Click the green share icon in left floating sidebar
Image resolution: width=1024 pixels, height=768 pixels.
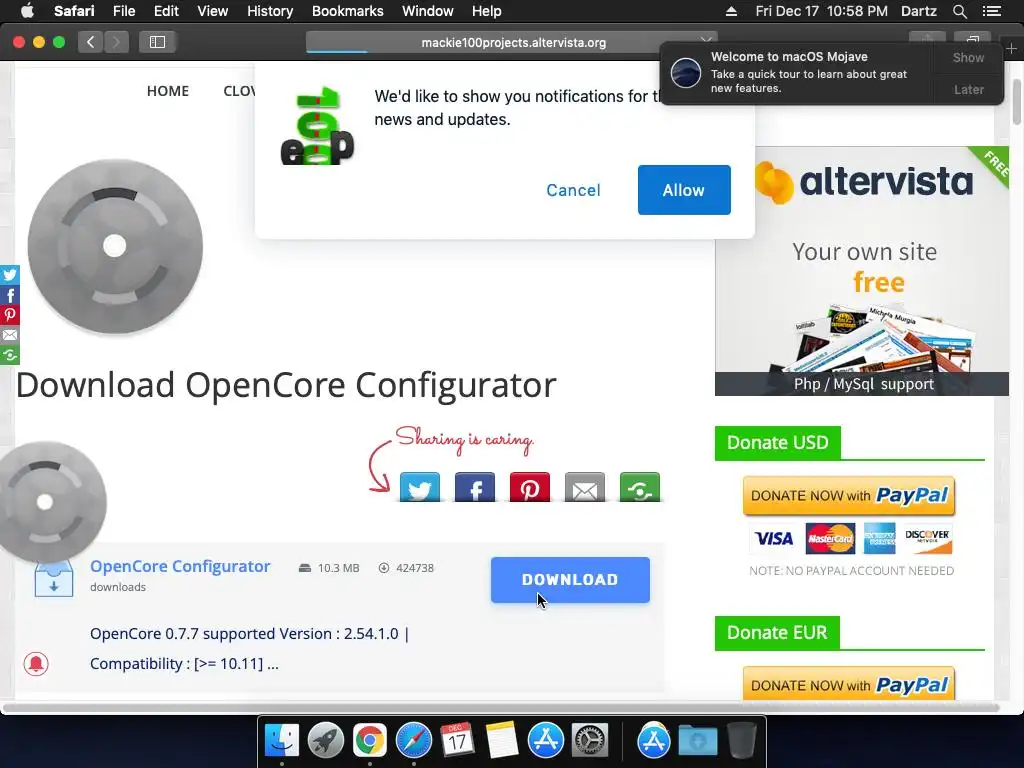click(x=10, y=355)
